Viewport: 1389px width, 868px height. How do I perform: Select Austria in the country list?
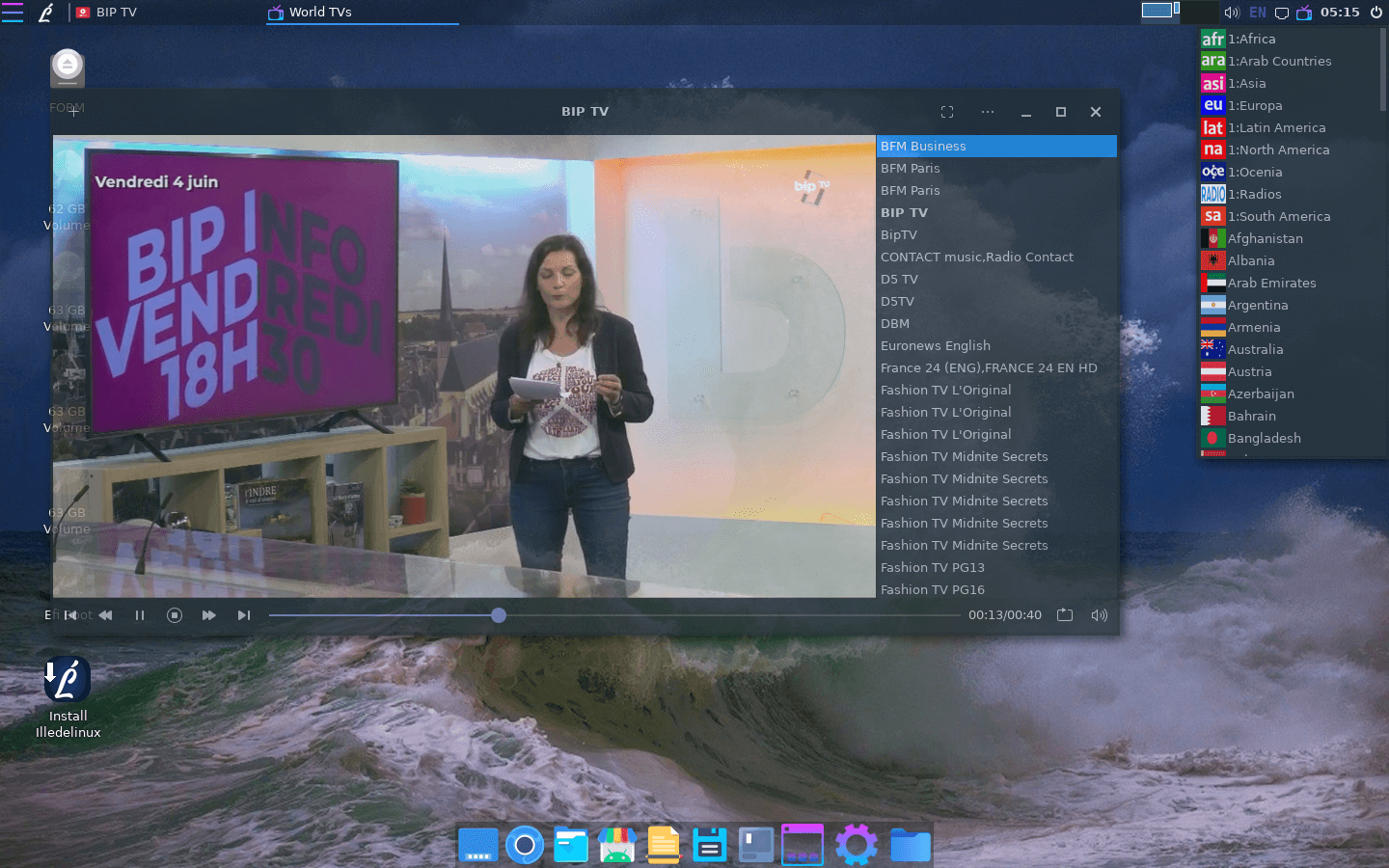click(x=1290, y=371)
